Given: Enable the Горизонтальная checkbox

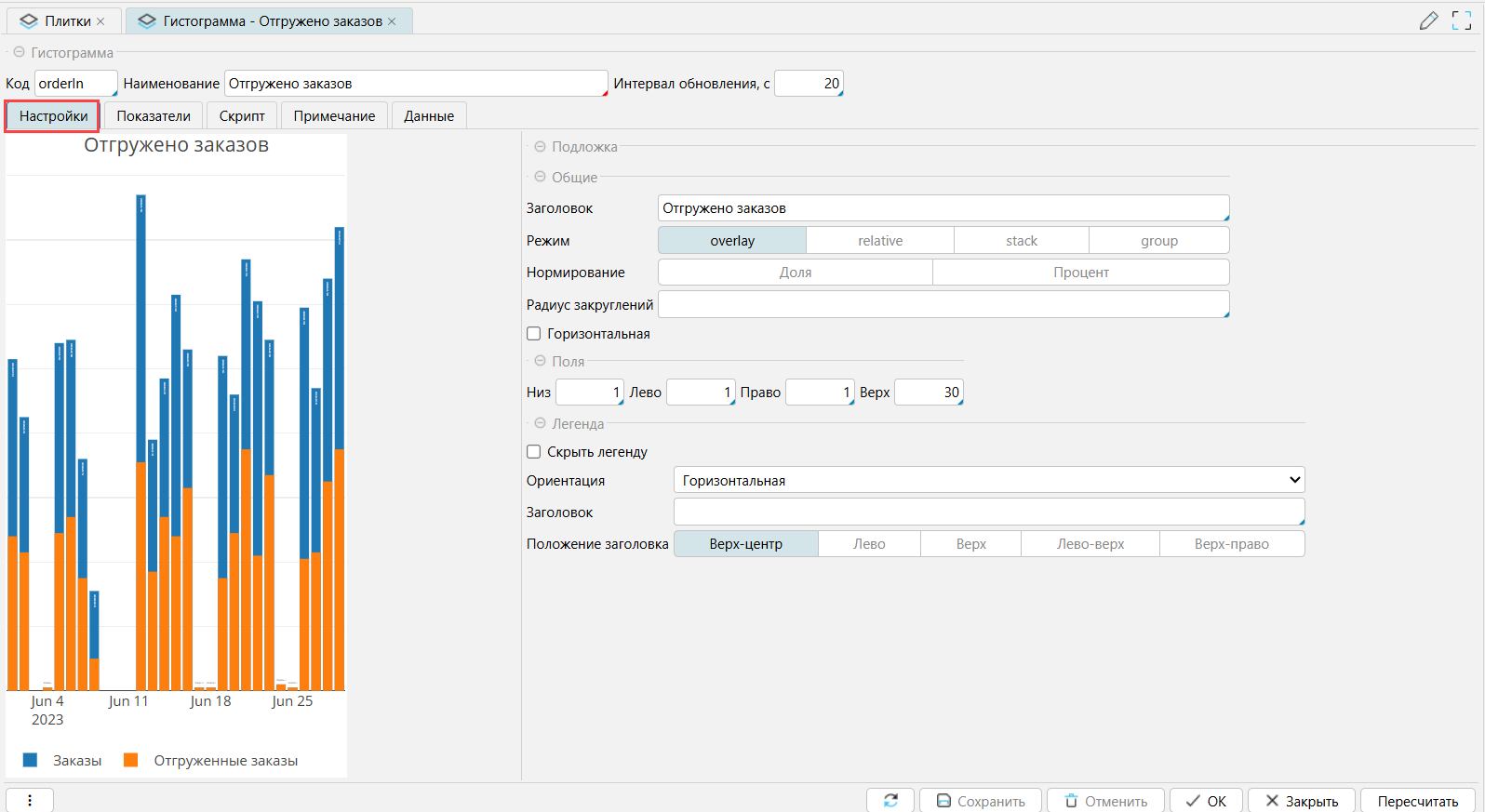Looking at the screenshot, I should click(x=534, y=334).
